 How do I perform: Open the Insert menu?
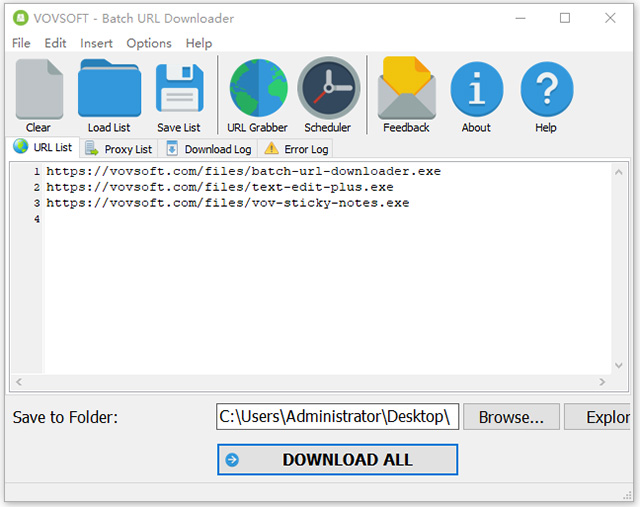96,43
